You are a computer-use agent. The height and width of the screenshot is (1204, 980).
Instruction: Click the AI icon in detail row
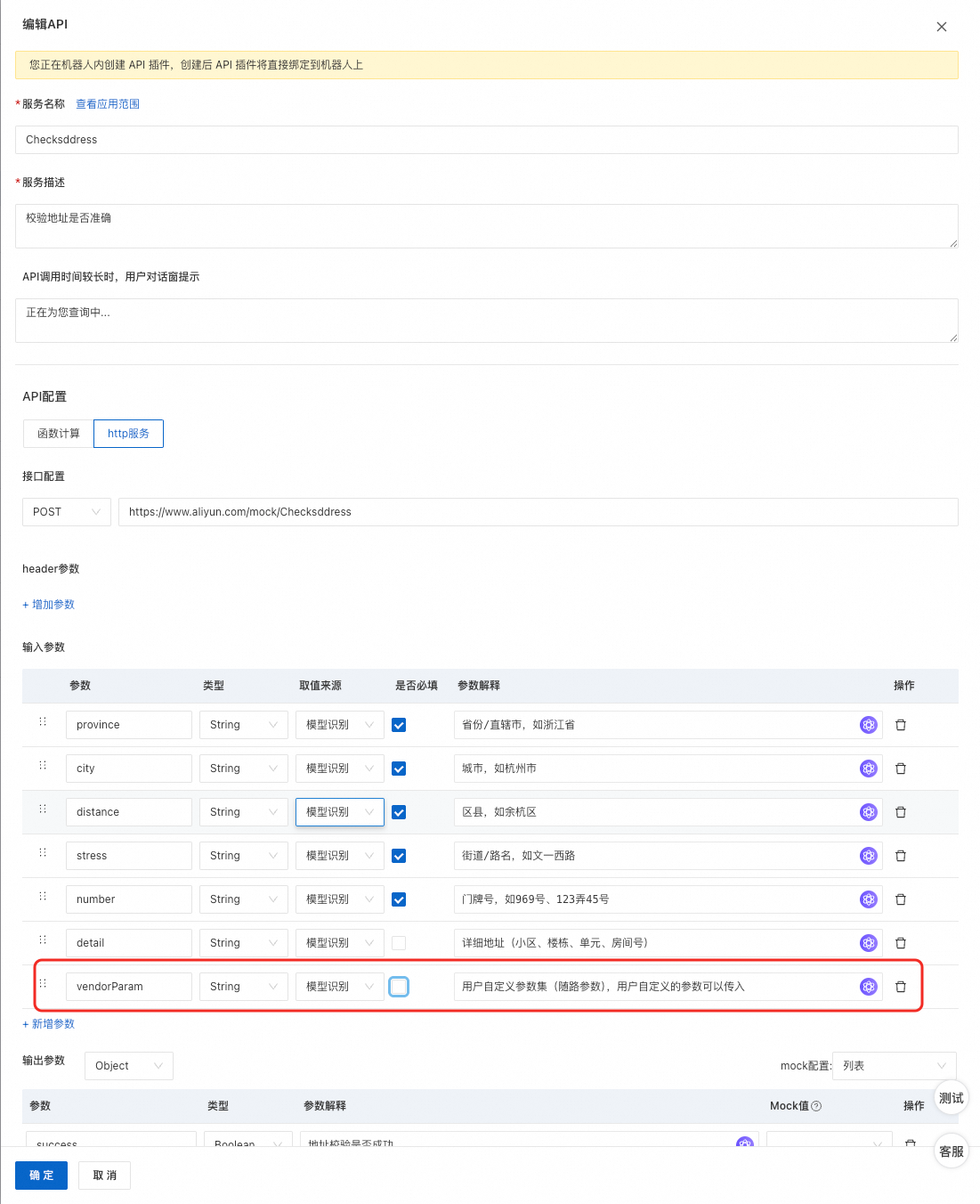[x=869, y=943]
